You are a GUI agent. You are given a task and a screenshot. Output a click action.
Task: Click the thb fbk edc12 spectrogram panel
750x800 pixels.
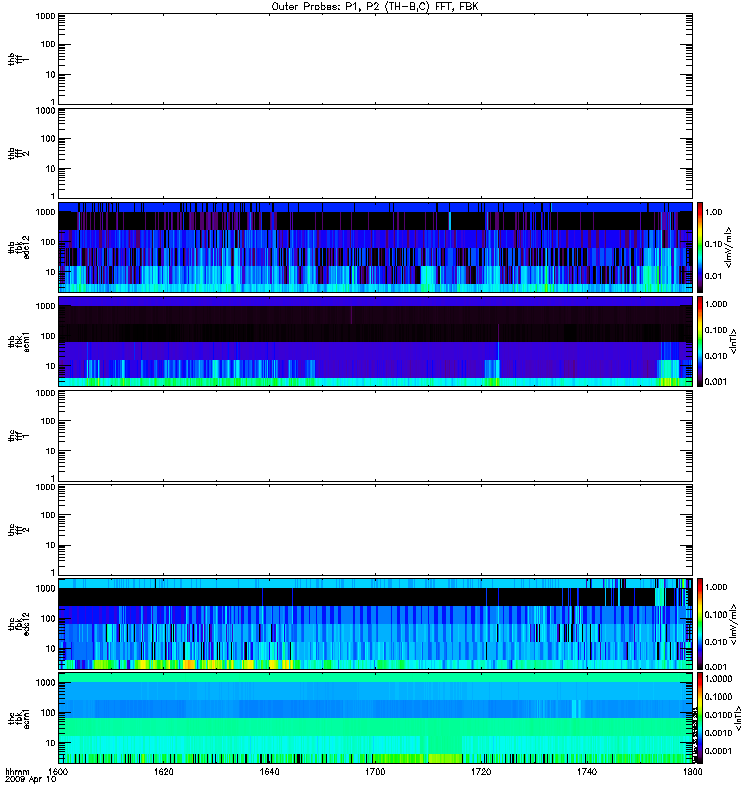coord(375,247)
